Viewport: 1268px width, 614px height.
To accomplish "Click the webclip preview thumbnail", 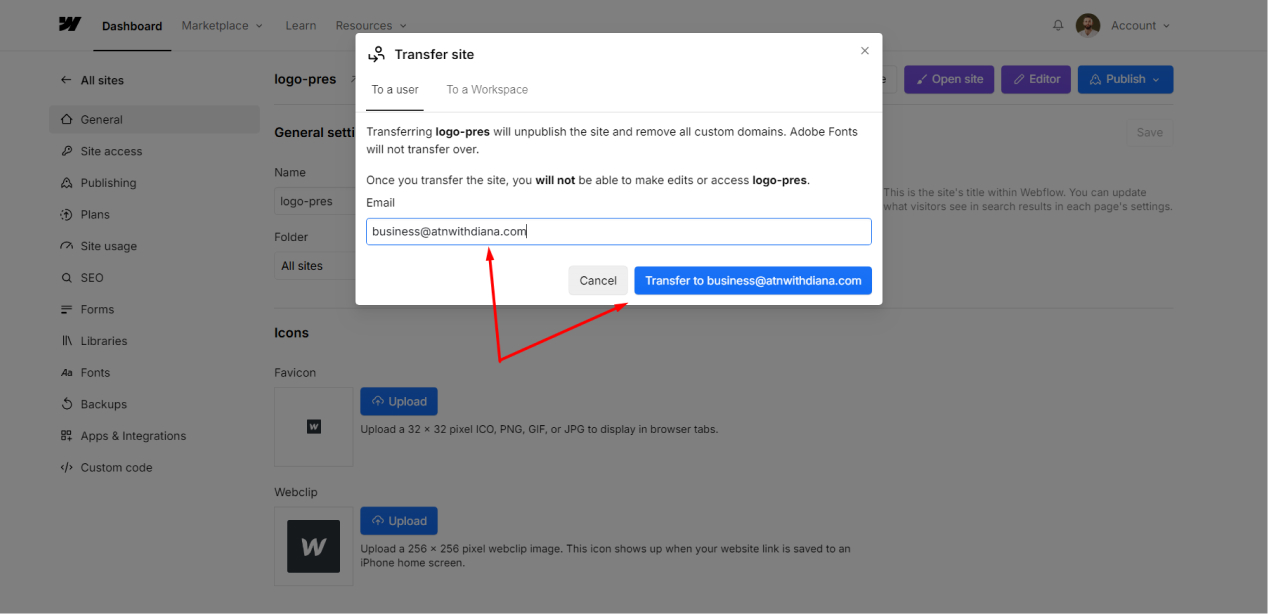I will [314, 546].
